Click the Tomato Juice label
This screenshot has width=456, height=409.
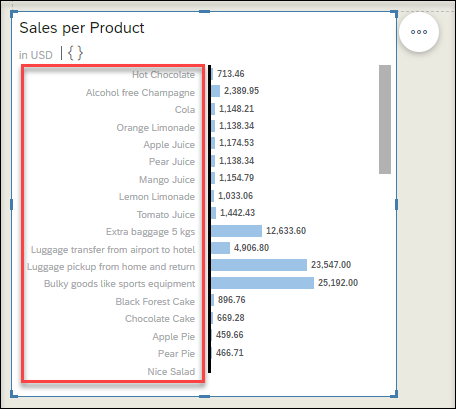click(166, 214)
